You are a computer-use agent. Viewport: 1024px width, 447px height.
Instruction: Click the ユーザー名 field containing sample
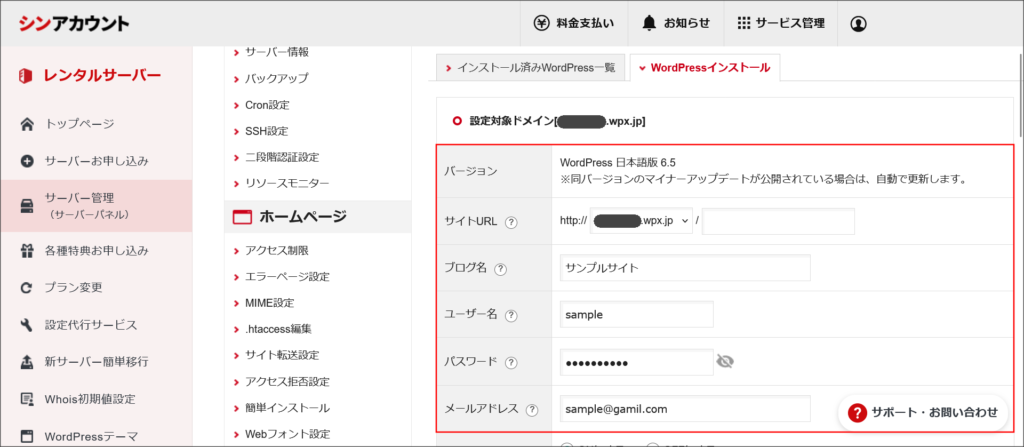click(637, 314)
